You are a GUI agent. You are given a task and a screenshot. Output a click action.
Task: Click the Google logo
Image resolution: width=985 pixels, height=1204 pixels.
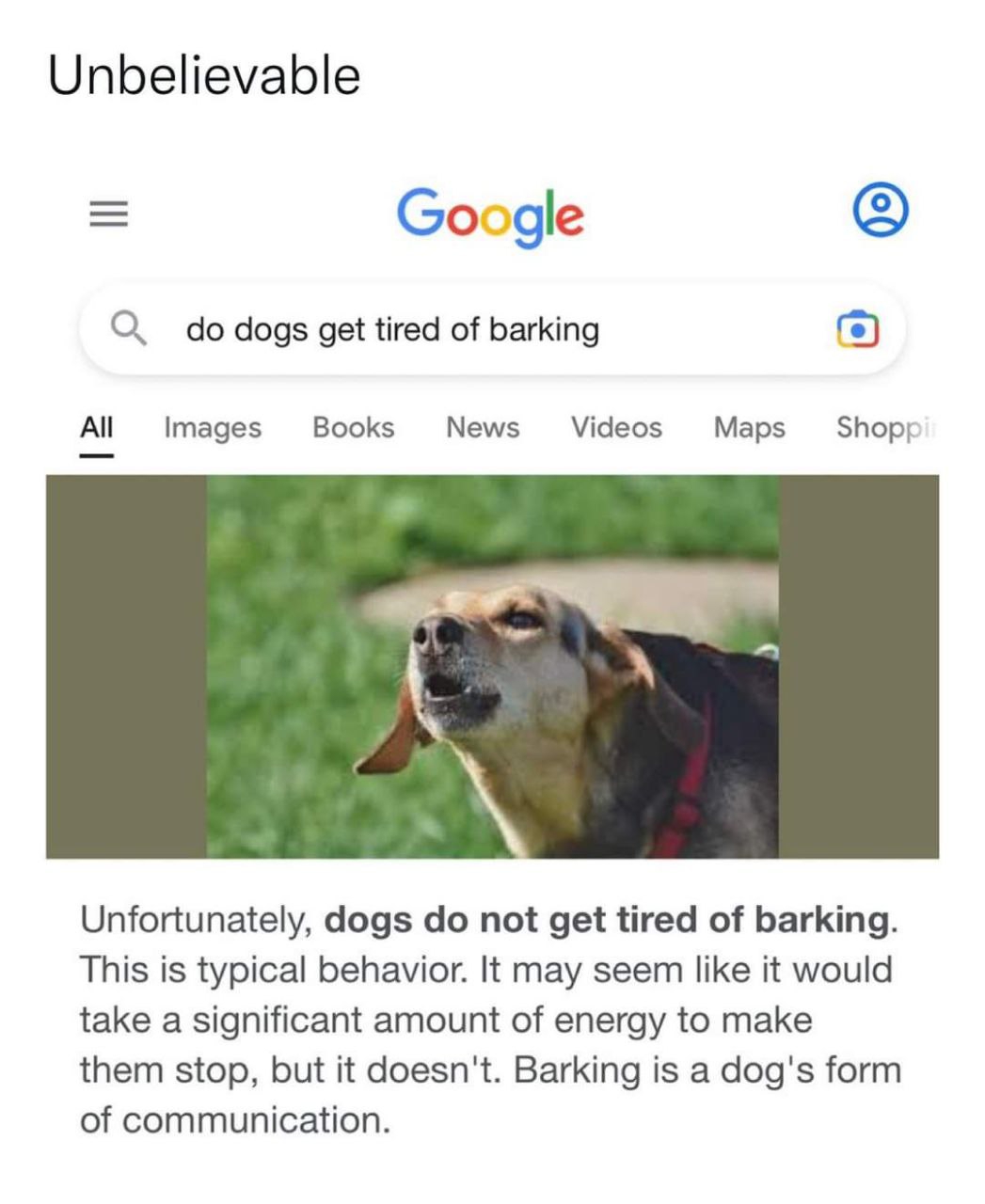[x=490, y=215]
